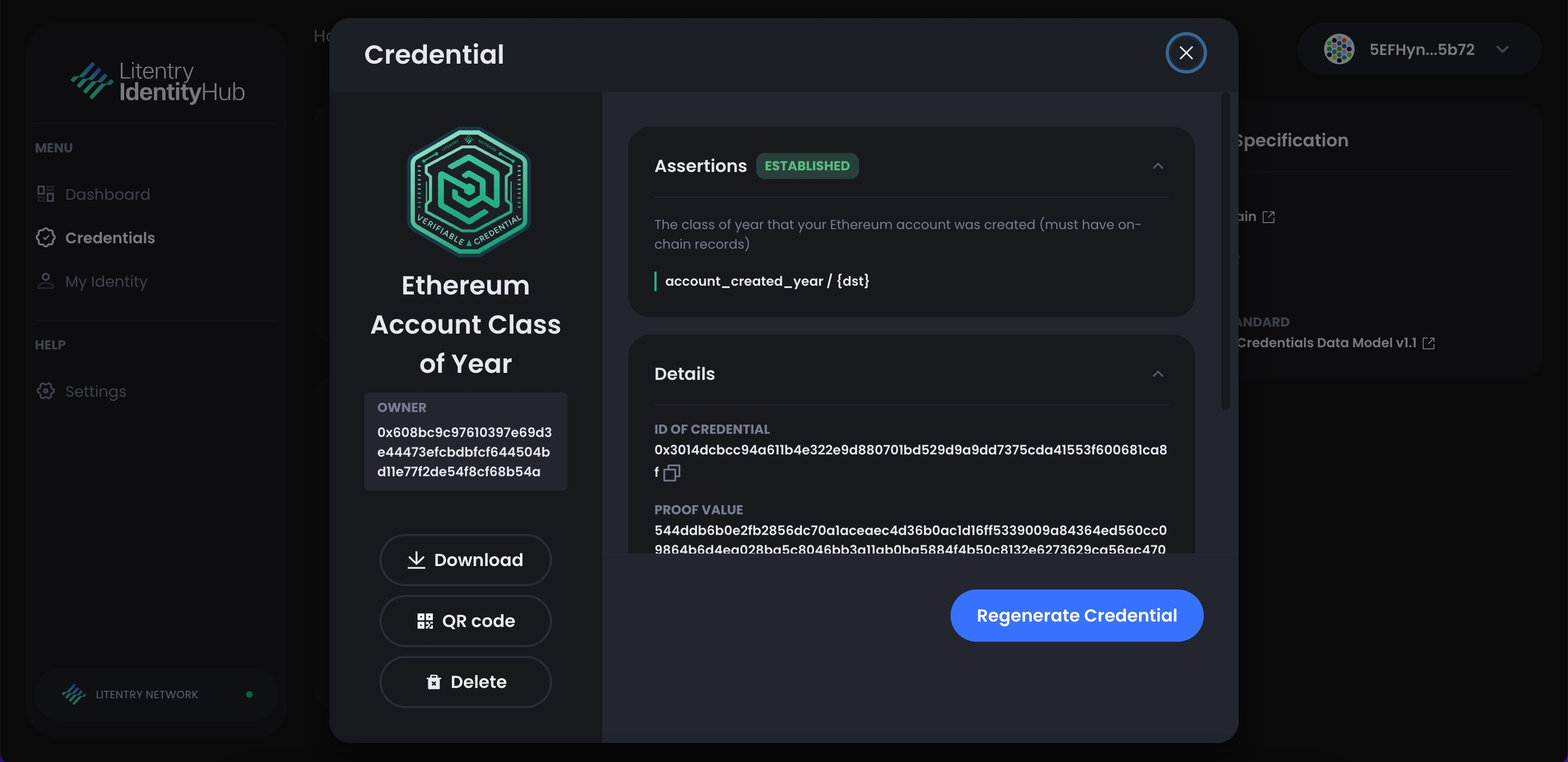The image size is (1568, 762).
Task: Open the Dashboard from the sidebar
Action: [x=107, y=195]
